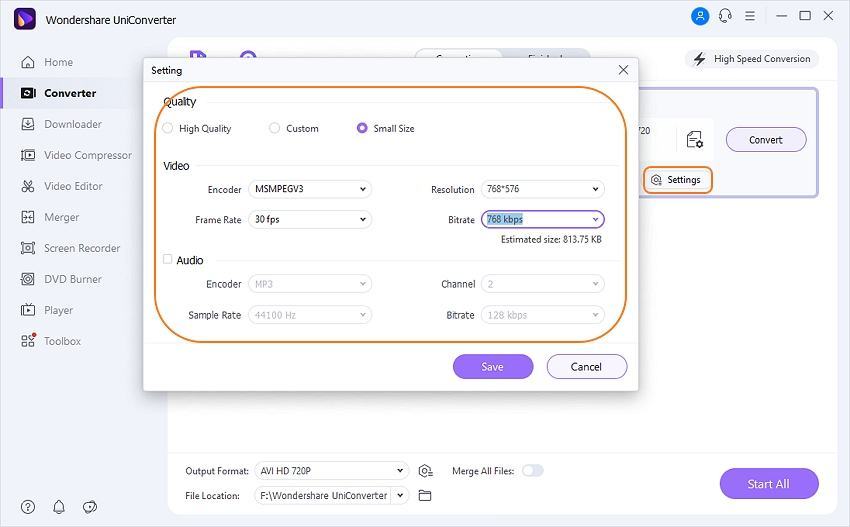Click the Video Editor scissors icon
This screenshot has width=850, height=527.
click(x=28, y=186)
